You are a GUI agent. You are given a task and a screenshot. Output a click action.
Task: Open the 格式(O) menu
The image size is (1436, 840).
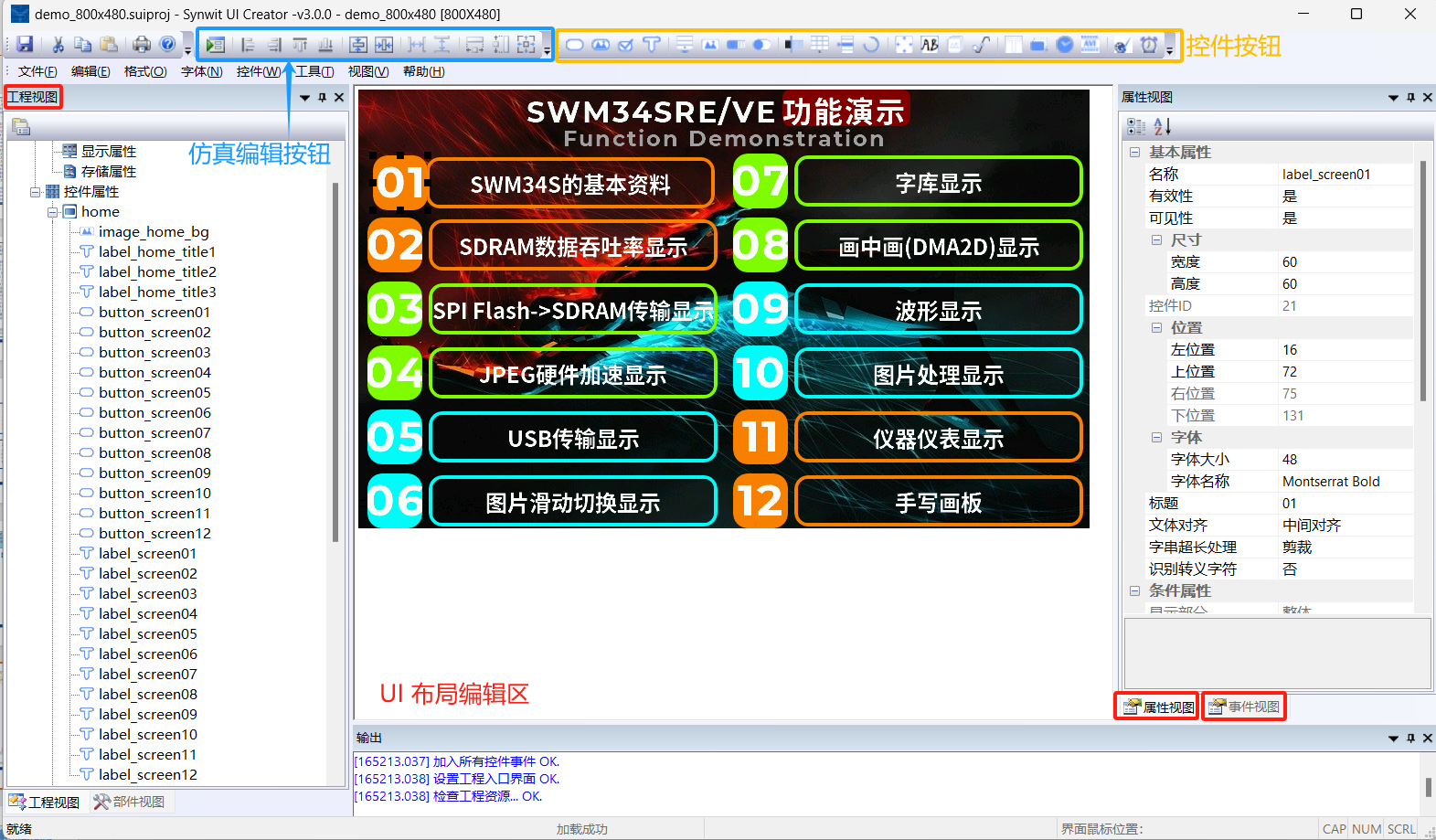tap(145, 71)
